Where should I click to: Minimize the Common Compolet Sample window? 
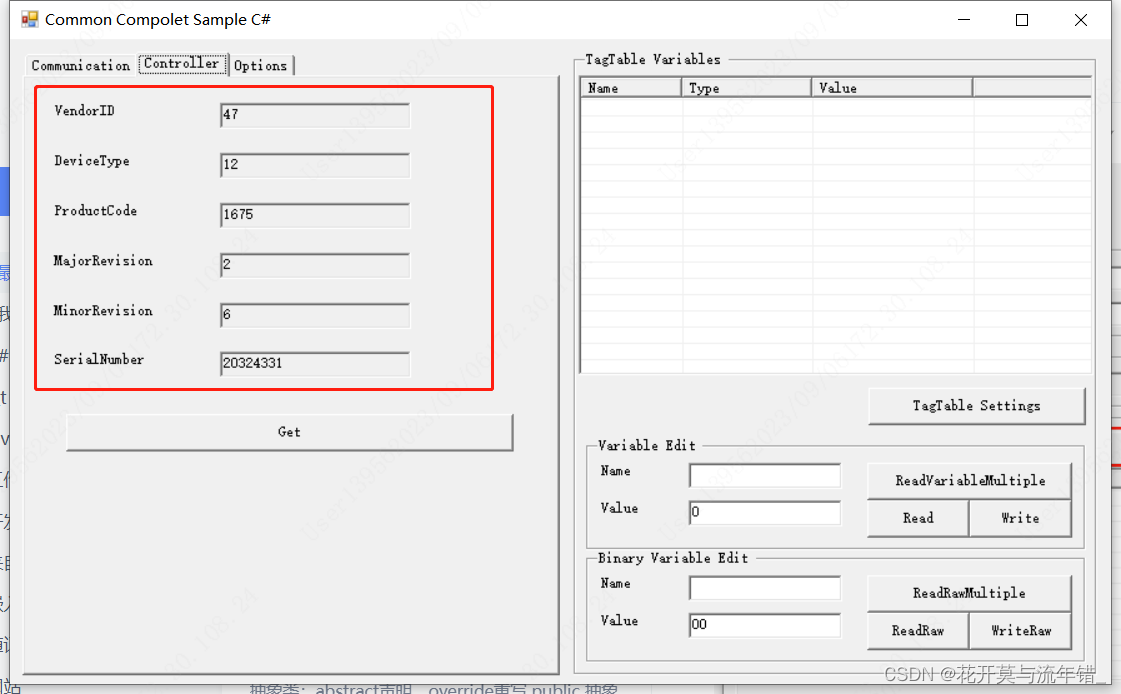point(964,20)
